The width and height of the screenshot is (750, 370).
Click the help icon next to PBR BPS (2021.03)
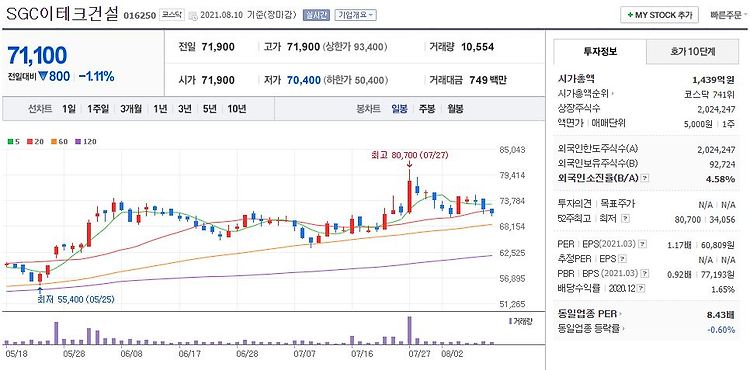click(645, 274)
